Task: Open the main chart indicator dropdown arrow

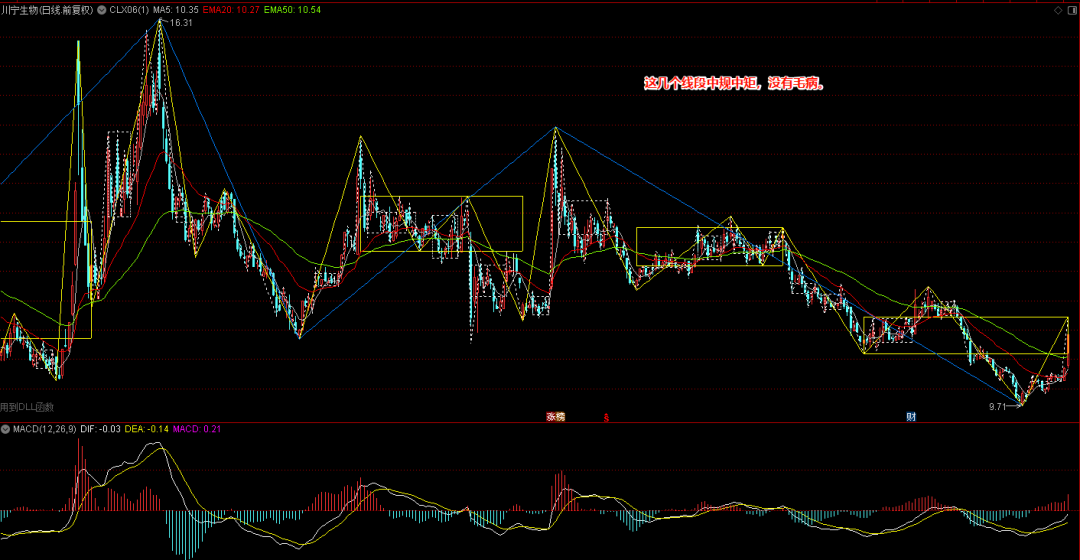Action: click(x=102, y=10)
